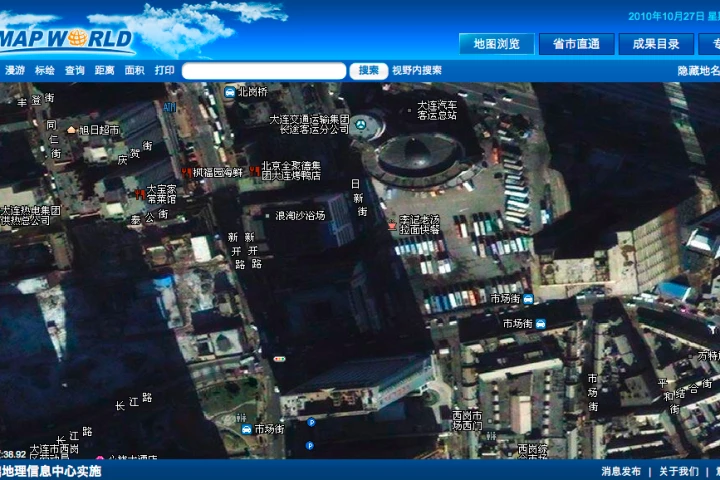Click the 关于我们 footer link
720x480 pixels.
(679, 471)
